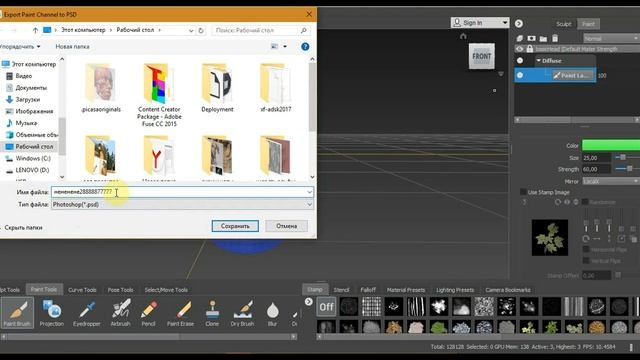Pick the Eyedropper tool
640x360 pixels.
click(87, 313)
